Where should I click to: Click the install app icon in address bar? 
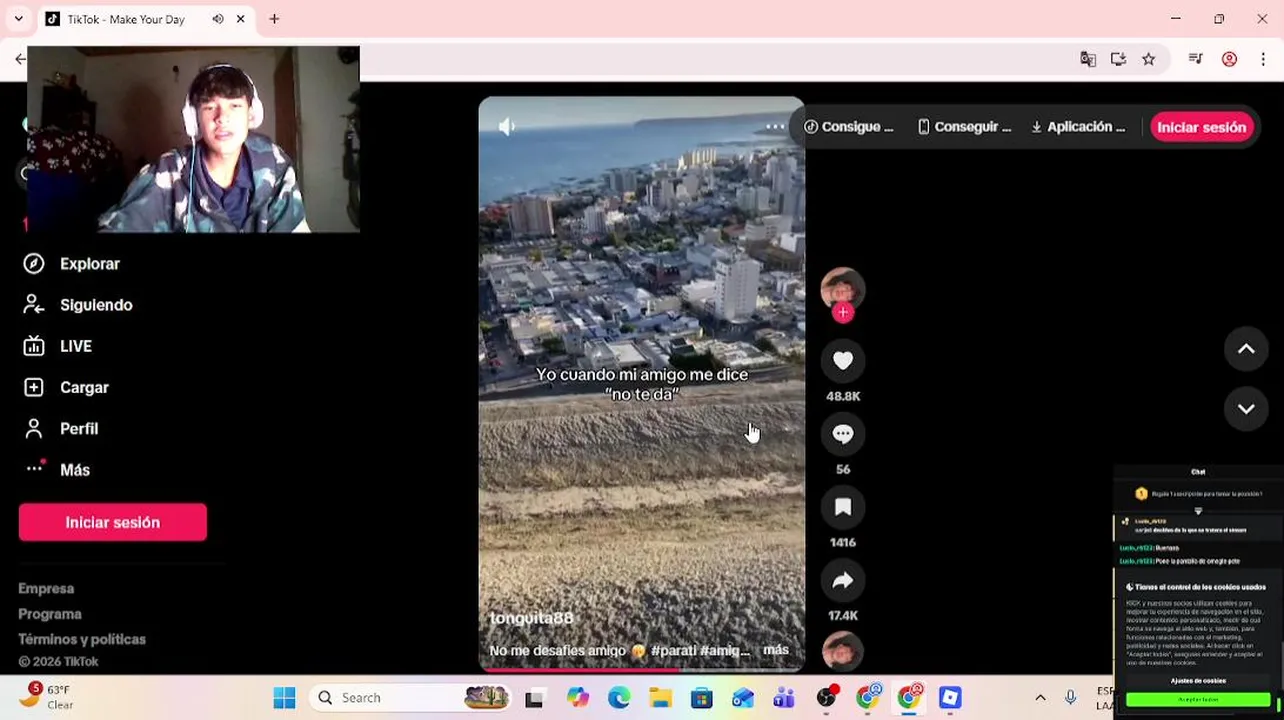click(x=1118, y=59)
